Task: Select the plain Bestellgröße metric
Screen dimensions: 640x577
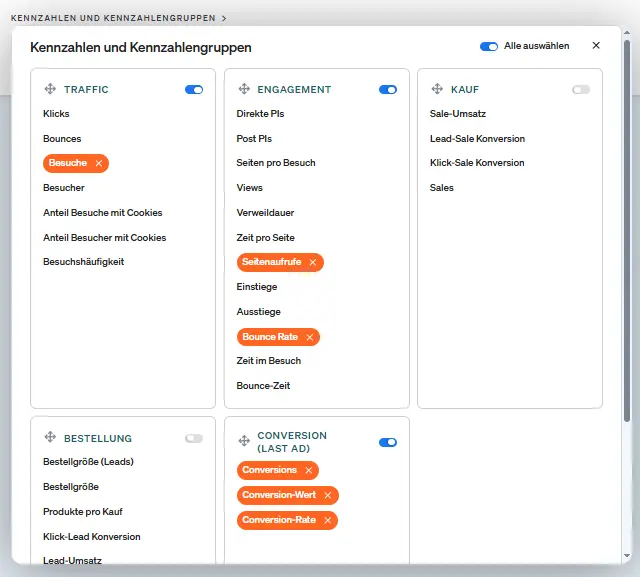Action: coord(71,487)
